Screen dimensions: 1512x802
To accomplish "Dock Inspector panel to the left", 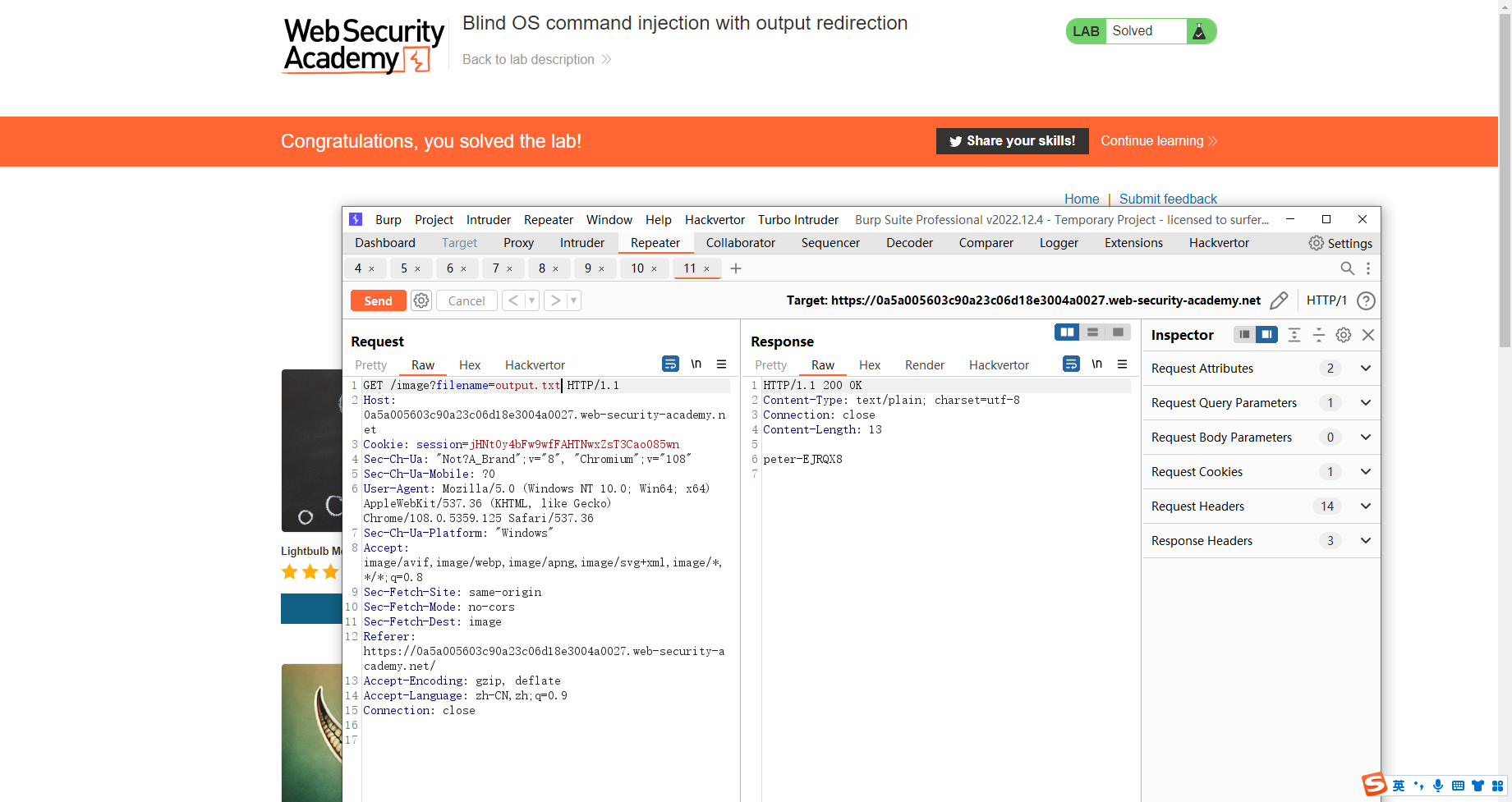I will (1244, 334).
